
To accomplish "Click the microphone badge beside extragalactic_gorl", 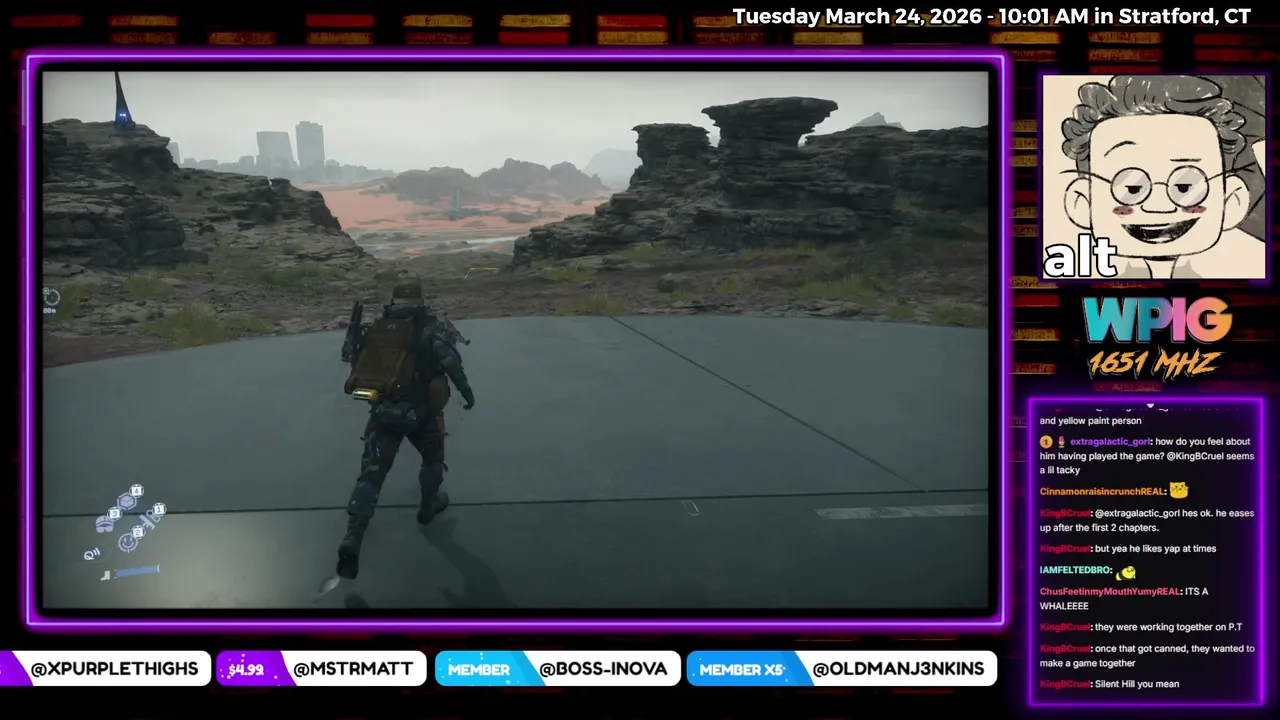I will click(1061, 442).
